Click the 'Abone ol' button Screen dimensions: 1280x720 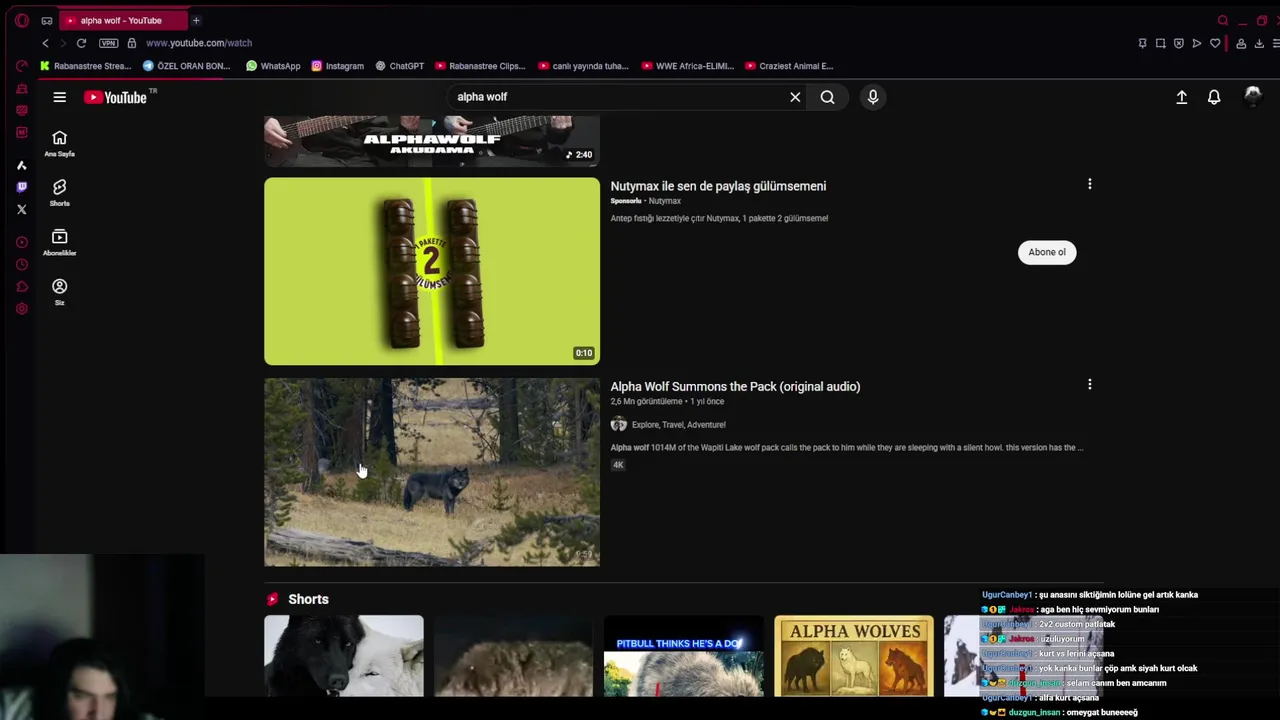click(x=1047, y=252)
